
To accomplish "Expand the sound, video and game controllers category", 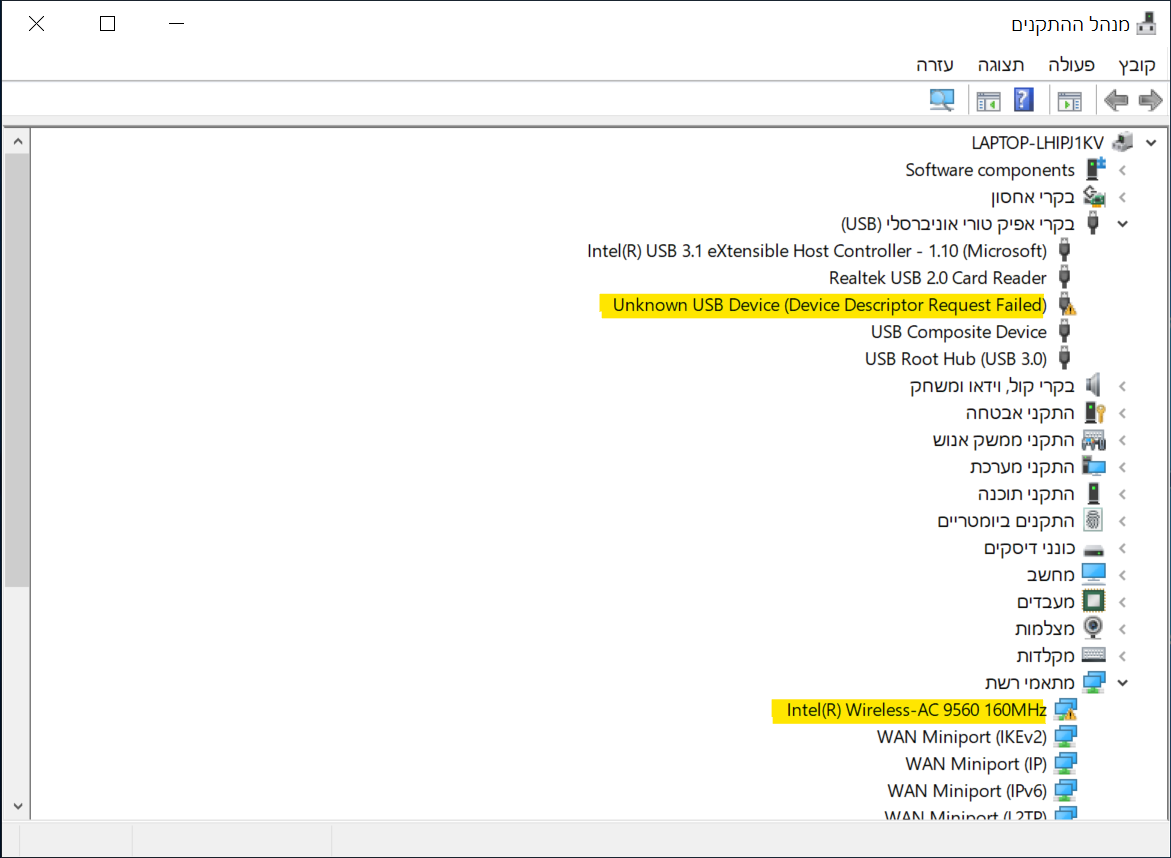I will coord(1121,385).
